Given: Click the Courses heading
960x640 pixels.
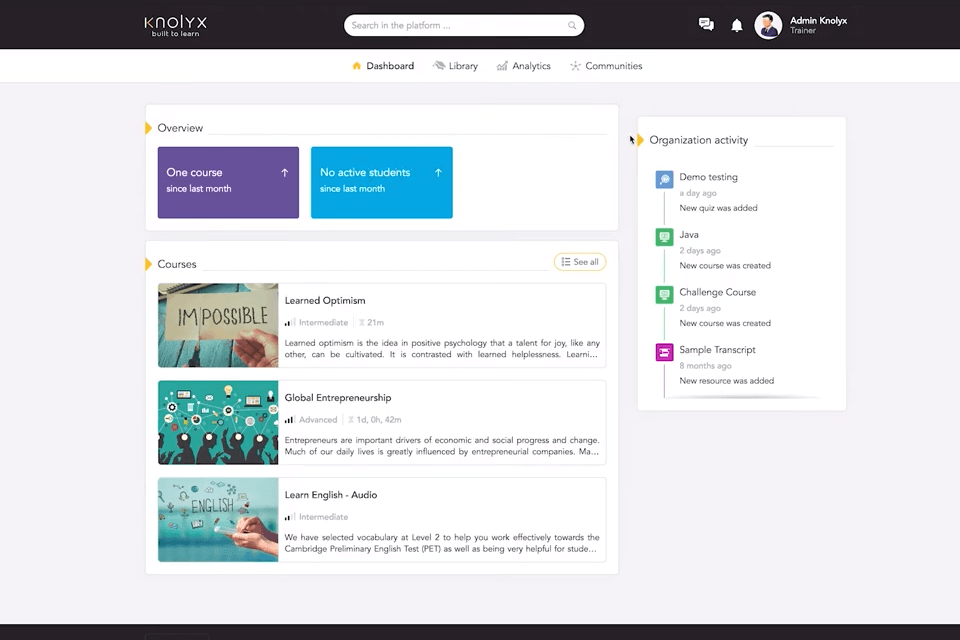Looking at the screenshot, I should 177,265.
